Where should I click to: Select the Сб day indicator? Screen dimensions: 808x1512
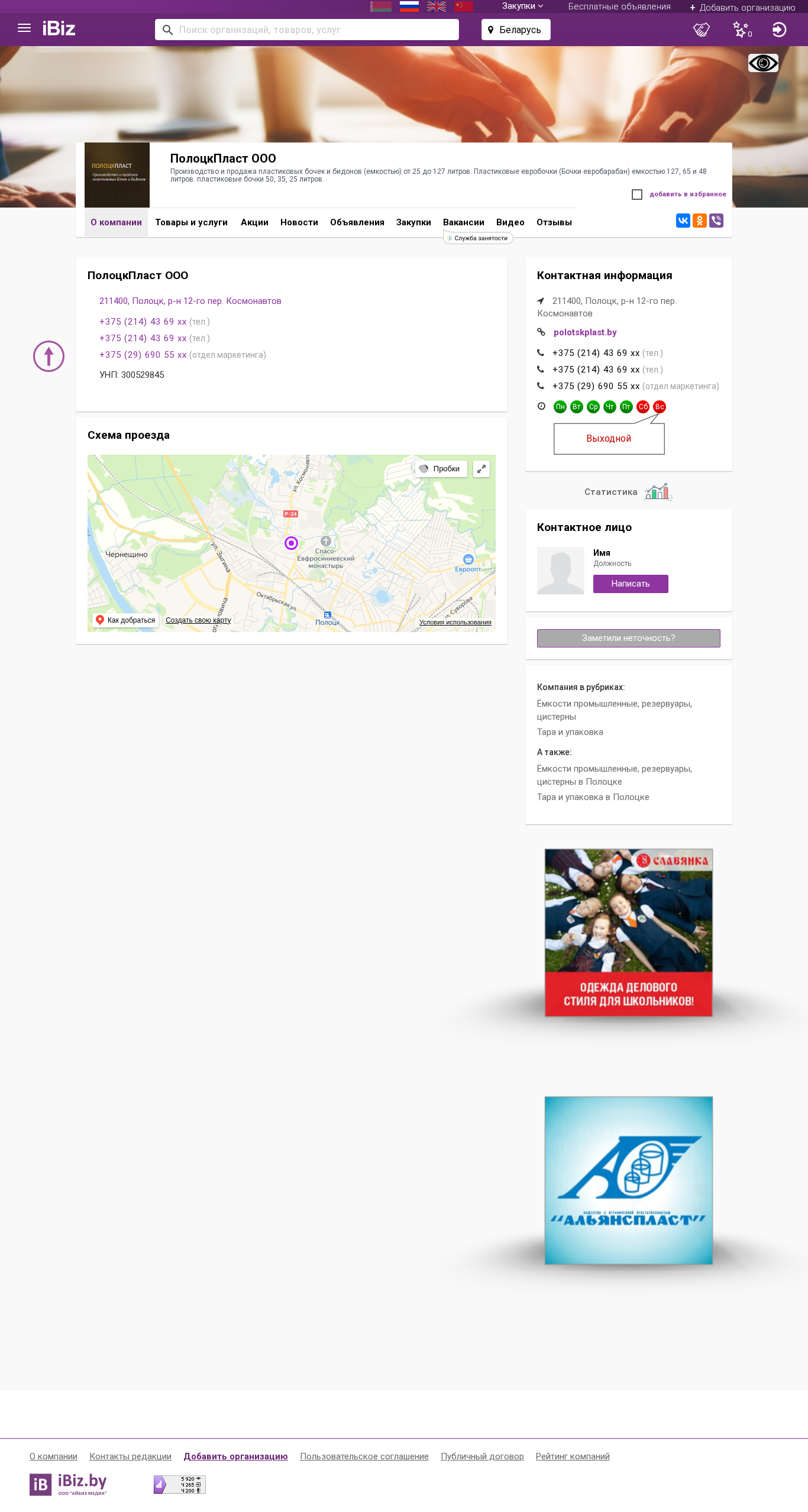(x=643, y=407)
